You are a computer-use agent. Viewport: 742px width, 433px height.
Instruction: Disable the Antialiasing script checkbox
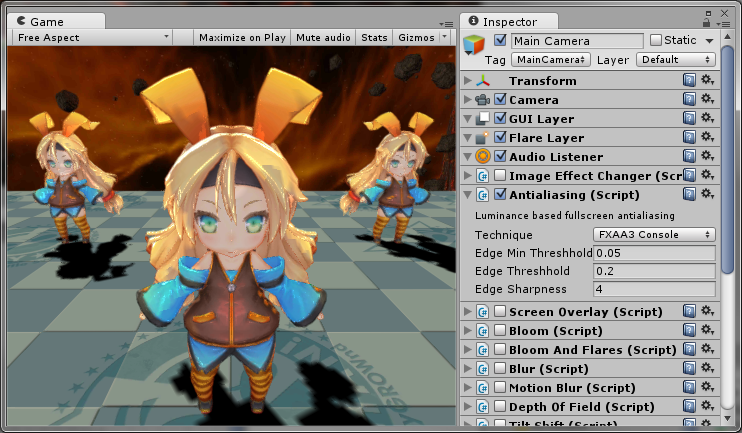[x=500, y=194]
